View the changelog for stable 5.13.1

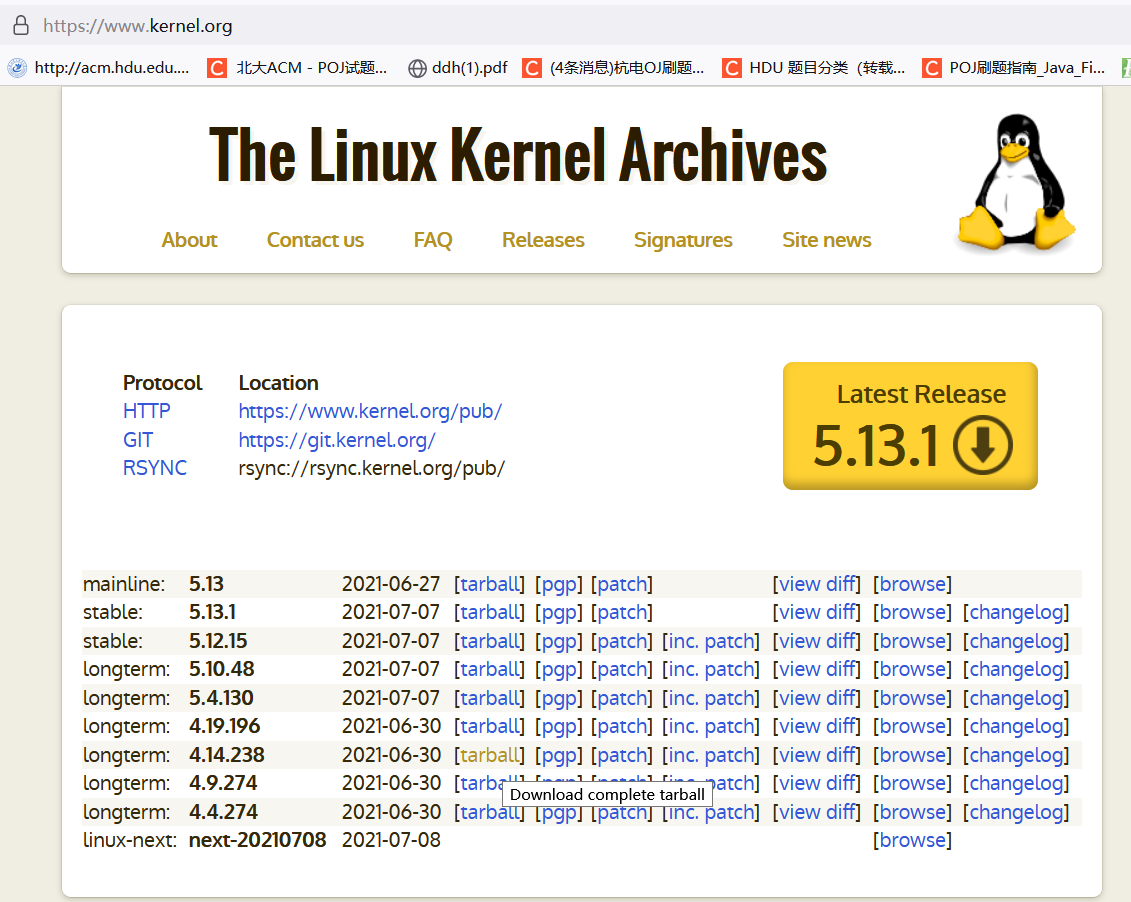click(1016, 612)
